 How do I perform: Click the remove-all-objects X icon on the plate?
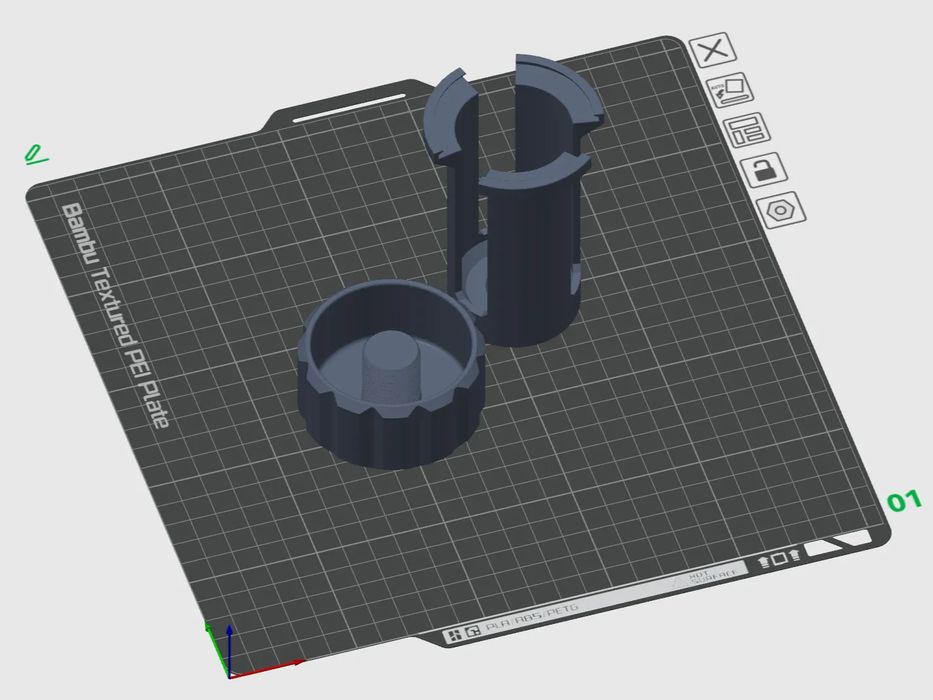[713, 49]
